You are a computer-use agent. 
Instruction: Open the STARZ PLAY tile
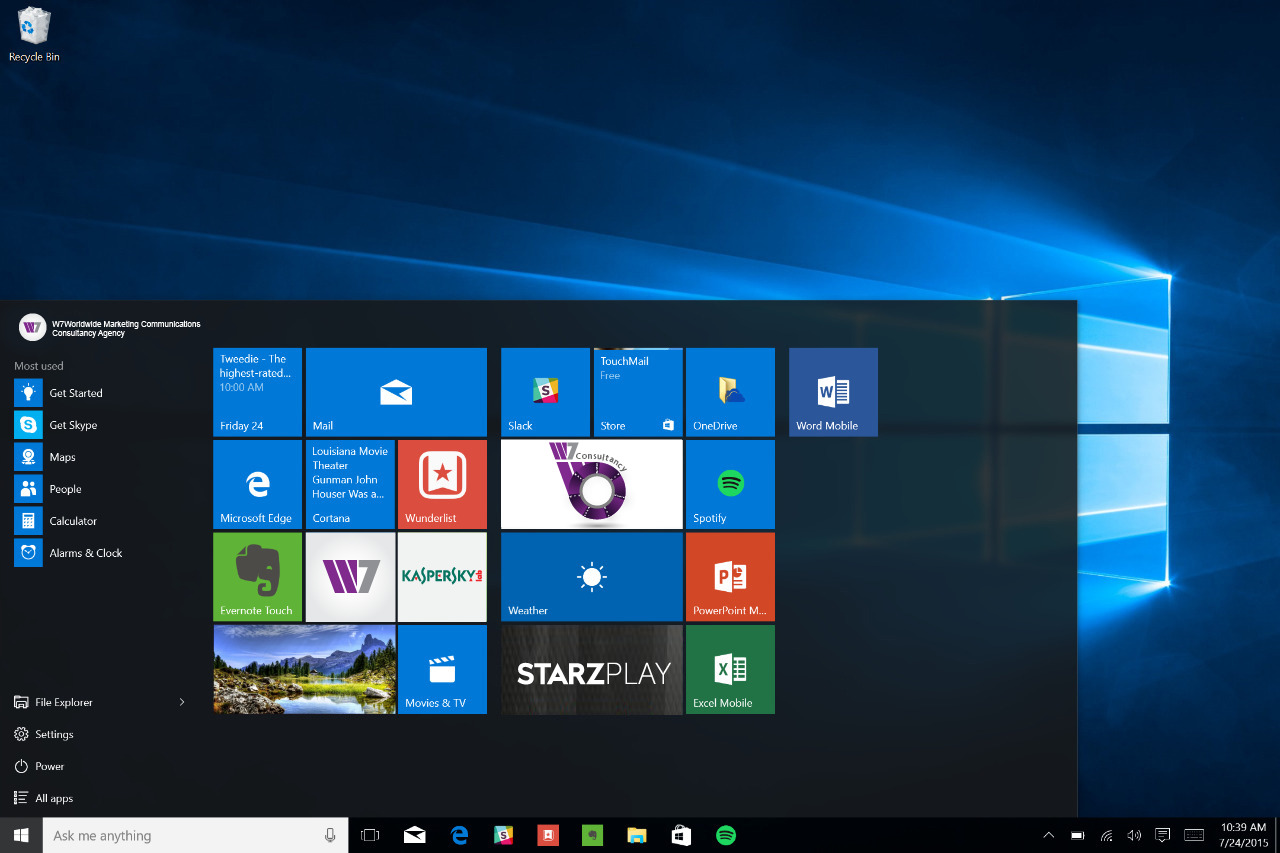(x=592, y=669)
